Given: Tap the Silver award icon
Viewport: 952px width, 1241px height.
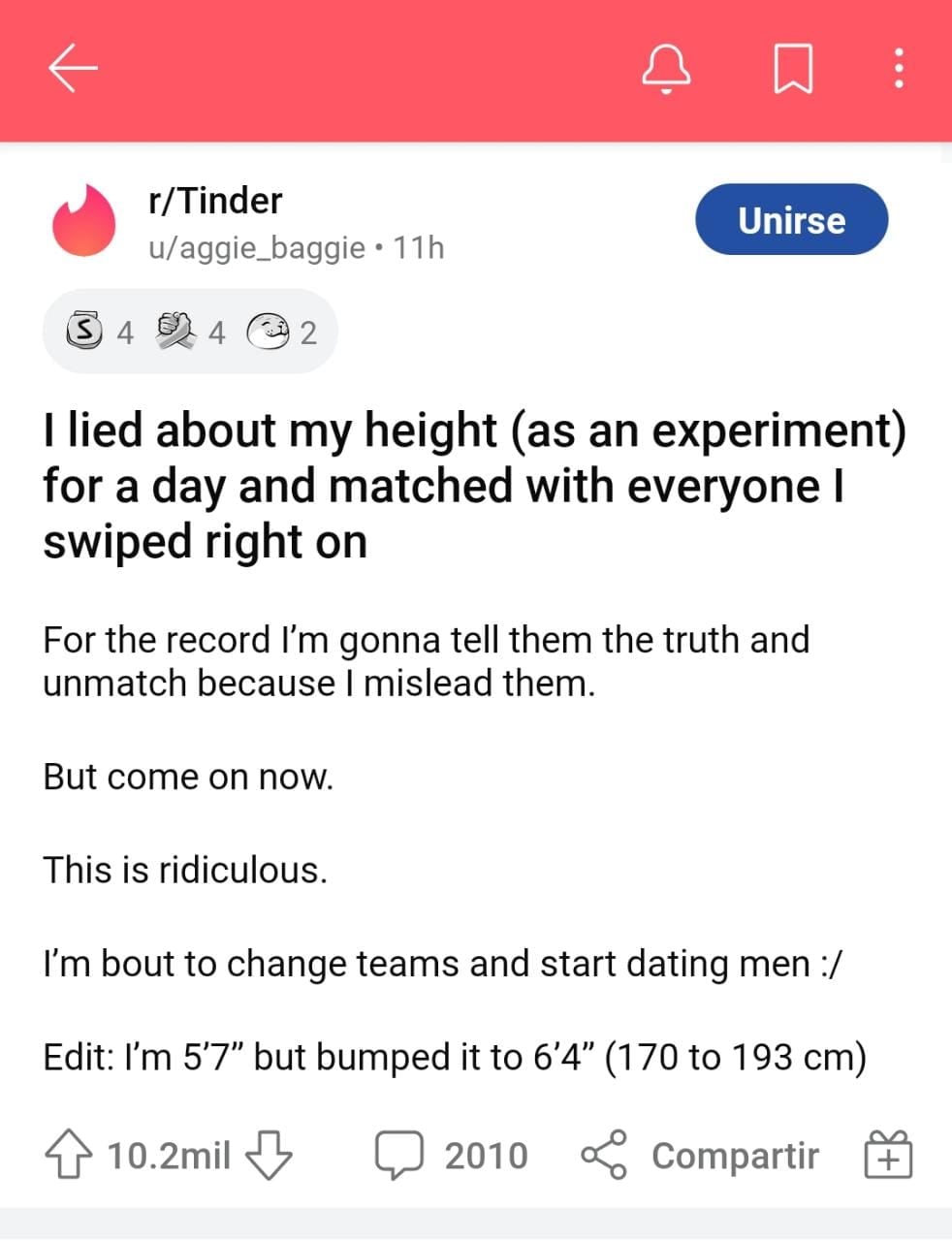Looking at the screenshot, I should 85,332.
